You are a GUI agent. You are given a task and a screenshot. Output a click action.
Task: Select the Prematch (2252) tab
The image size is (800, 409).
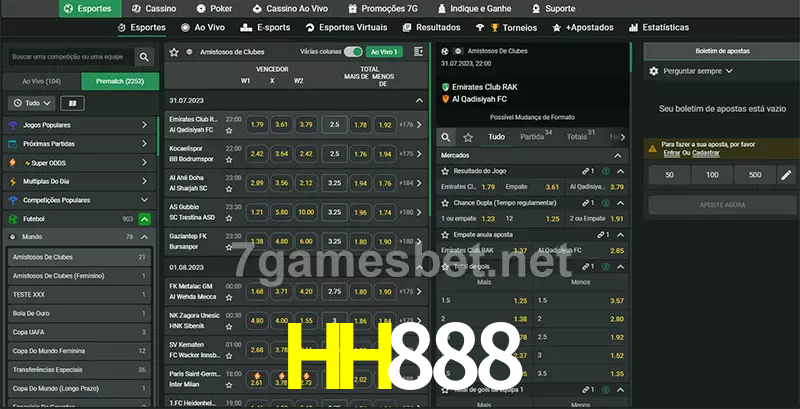[x=119, y=80]
